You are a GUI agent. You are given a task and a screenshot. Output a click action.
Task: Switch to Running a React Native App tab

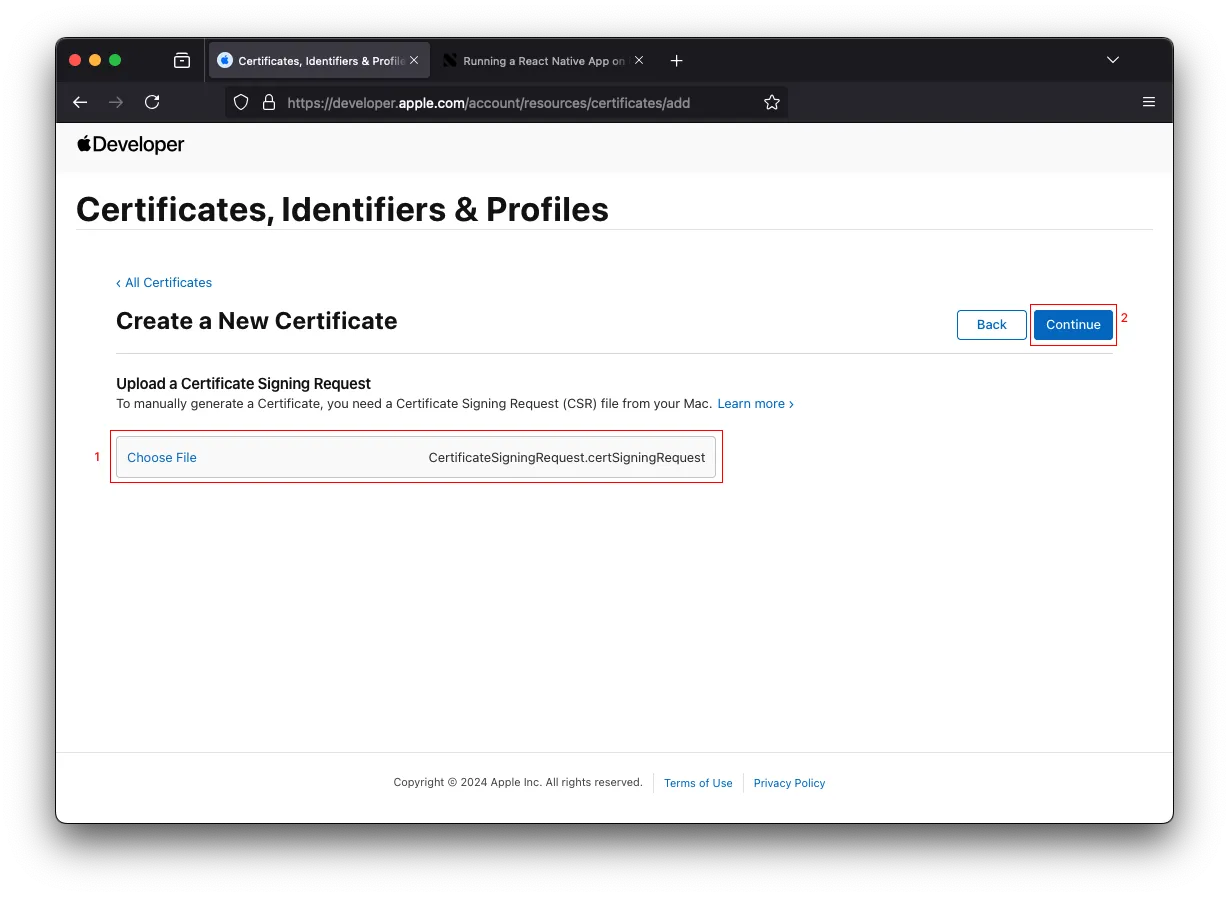pyautogui.click(x=544, y=61)
